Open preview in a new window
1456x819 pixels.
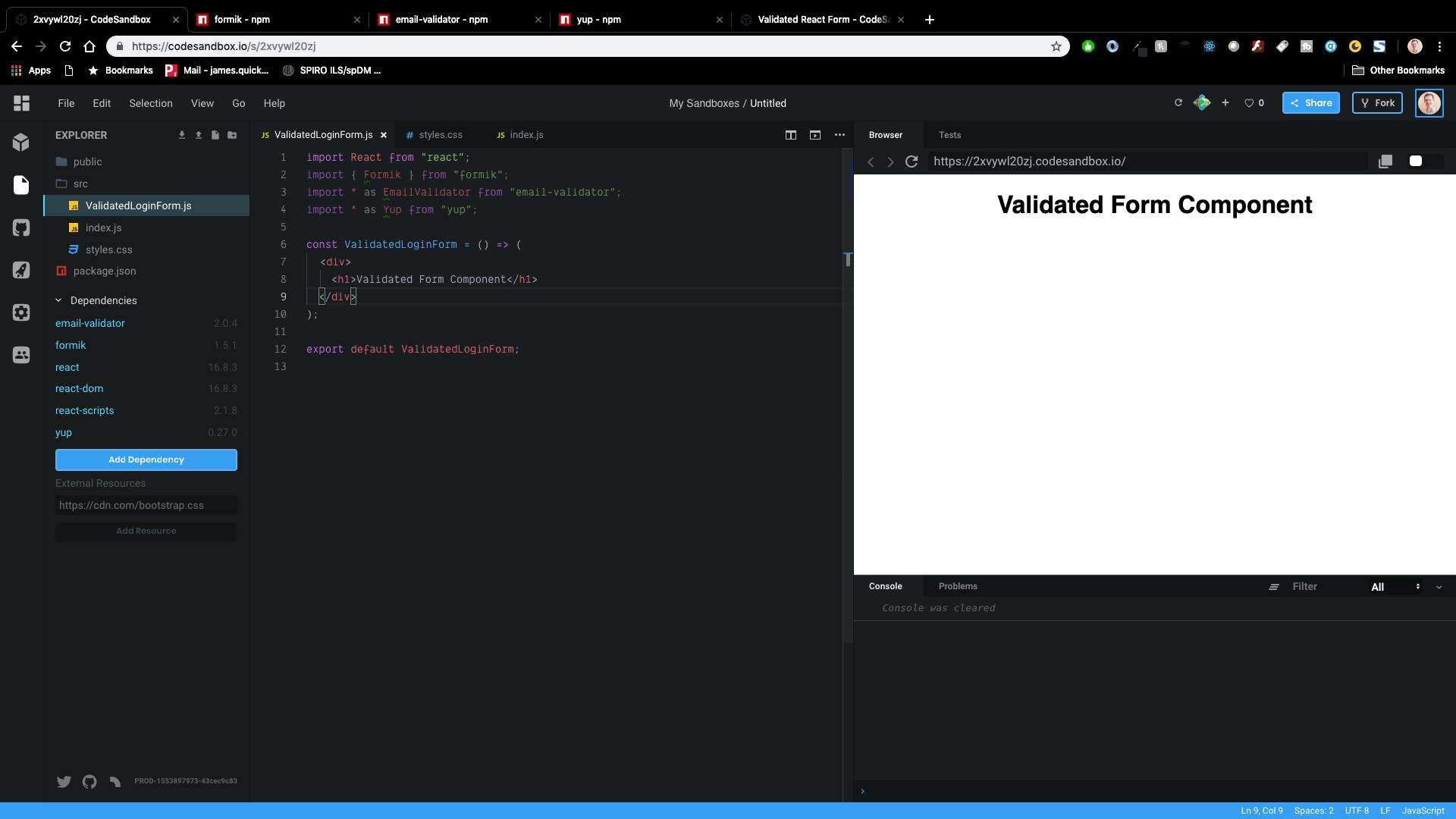tap(1386, 161)
